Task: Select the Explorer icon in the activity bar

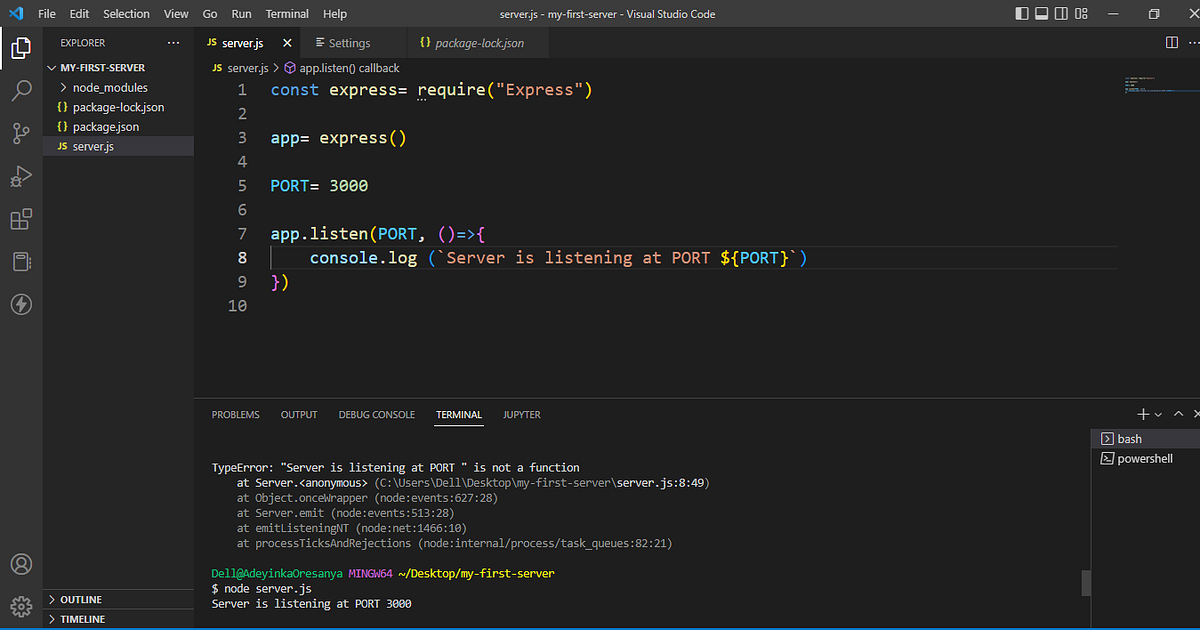Action: point(21,47)
